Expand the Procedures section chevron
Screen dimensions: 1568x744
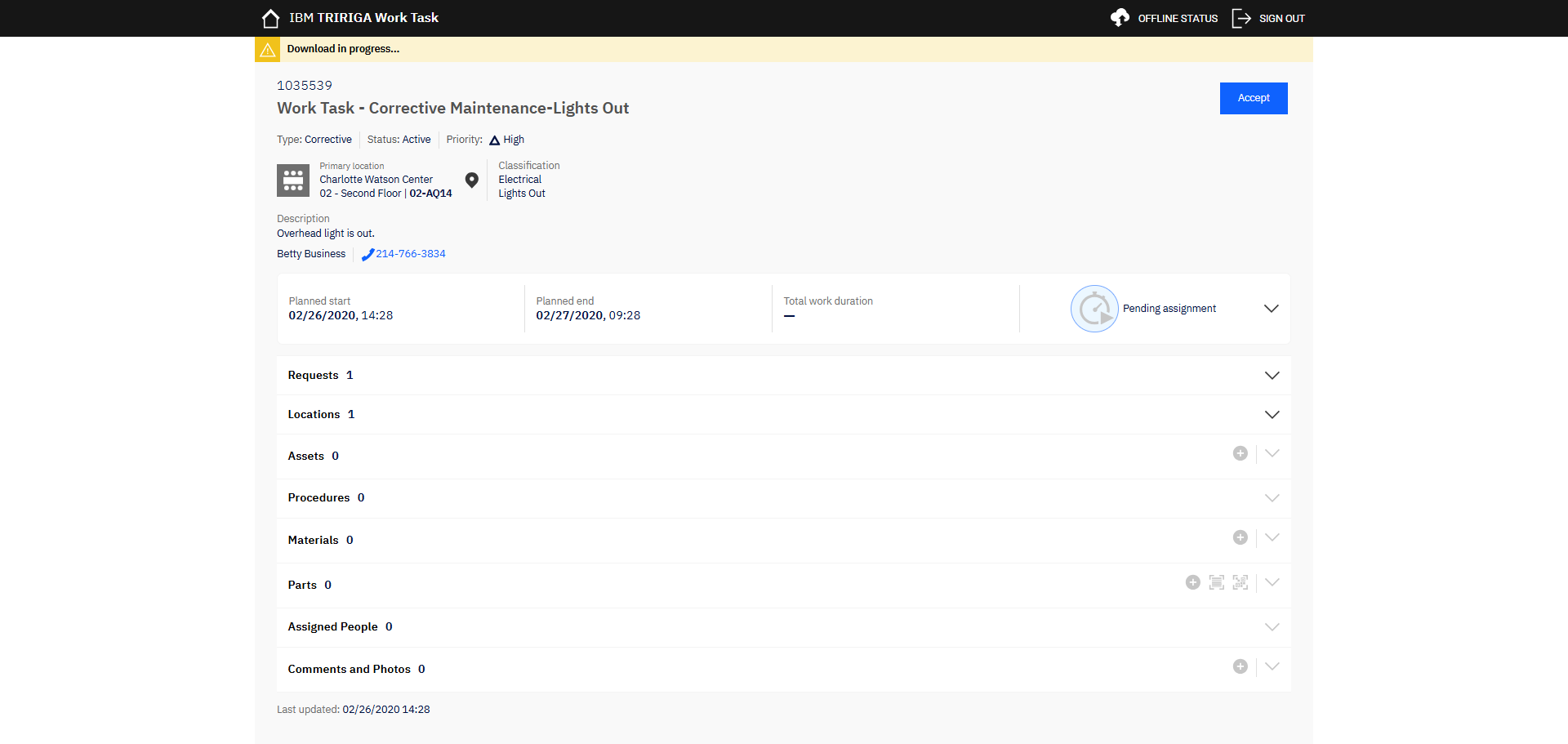point(1272,498)
